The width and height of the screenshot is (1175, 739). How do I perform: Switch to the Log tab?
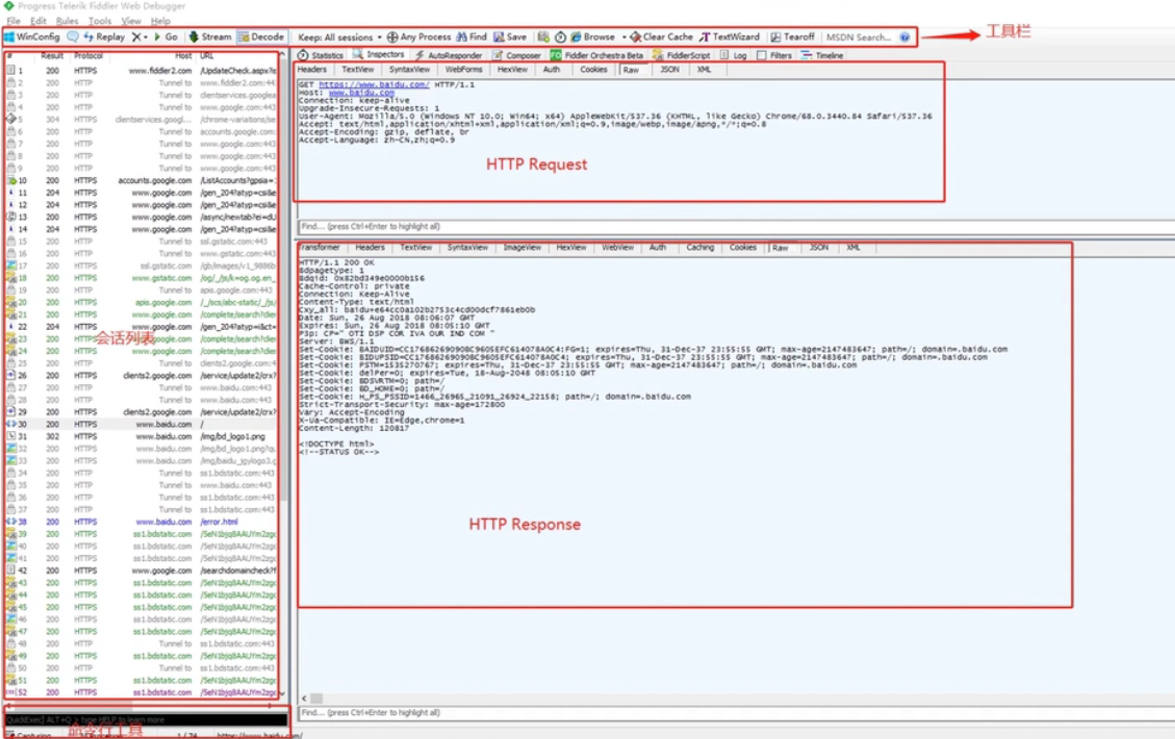click(734, 55)
